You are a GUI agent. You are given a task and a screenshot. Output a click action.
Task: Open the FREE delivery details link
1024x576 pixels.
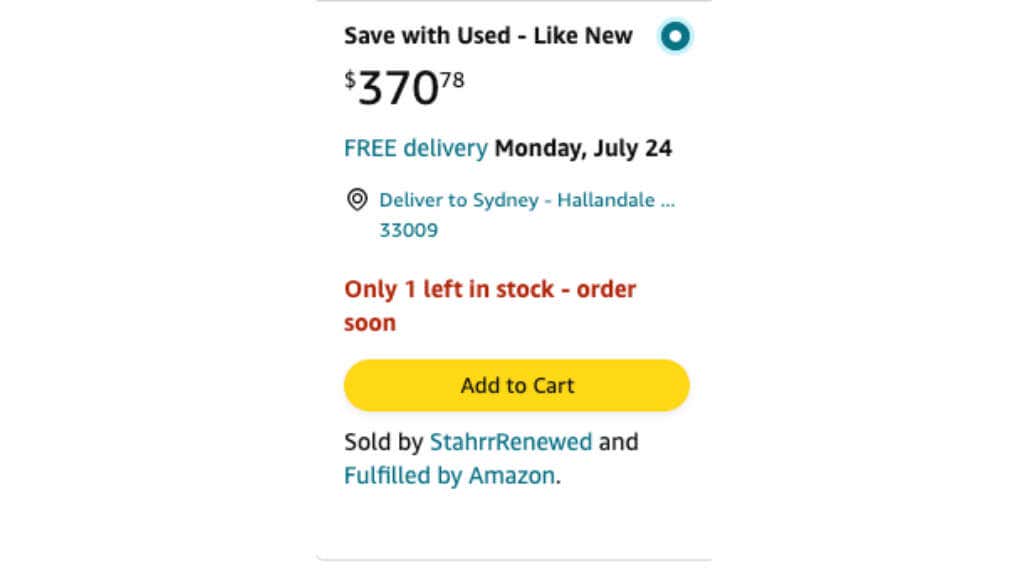pyautogui.click(x=416, y=149)
